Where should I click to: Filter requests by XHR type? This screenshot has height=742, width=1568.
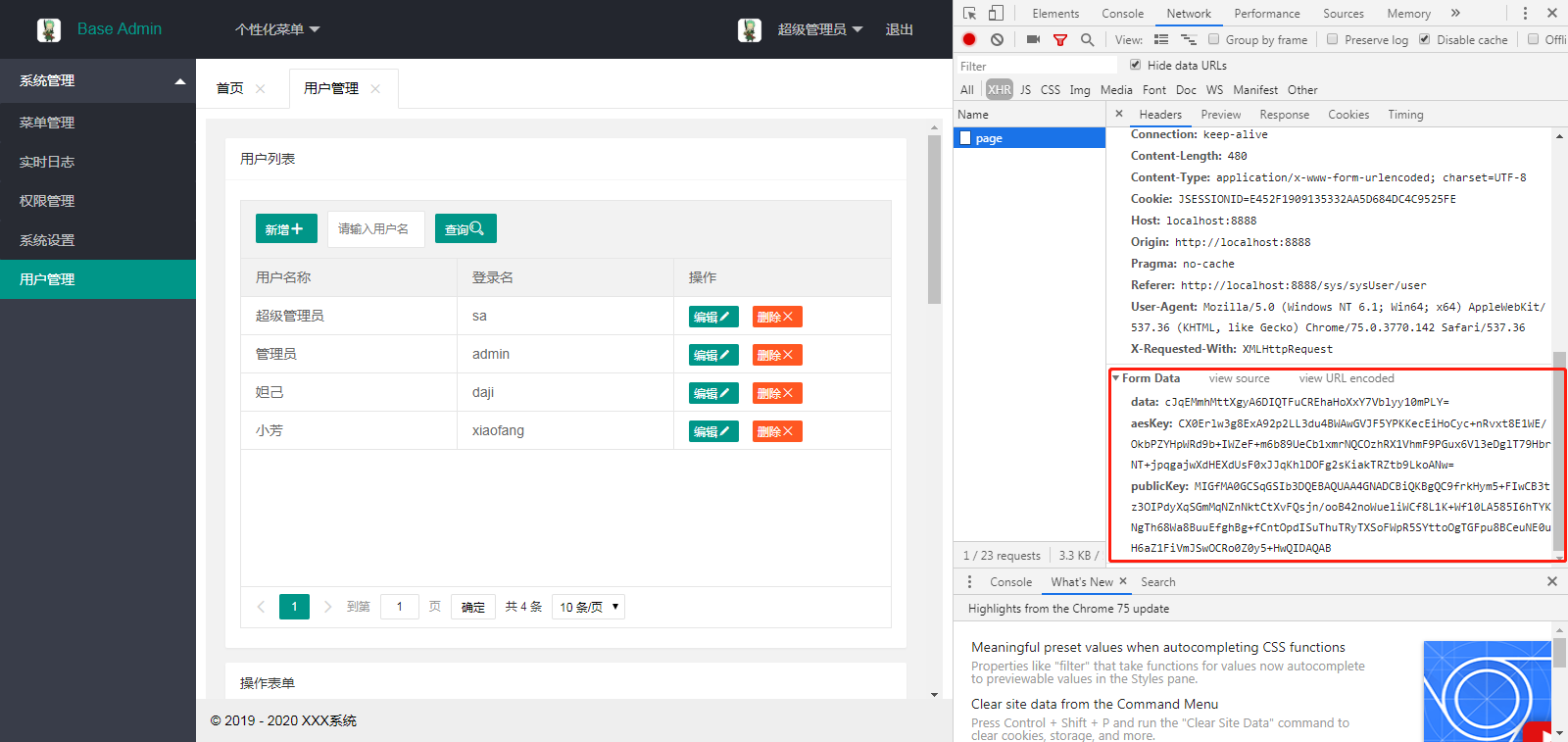pyautogui.click(x=1000, y=89)
